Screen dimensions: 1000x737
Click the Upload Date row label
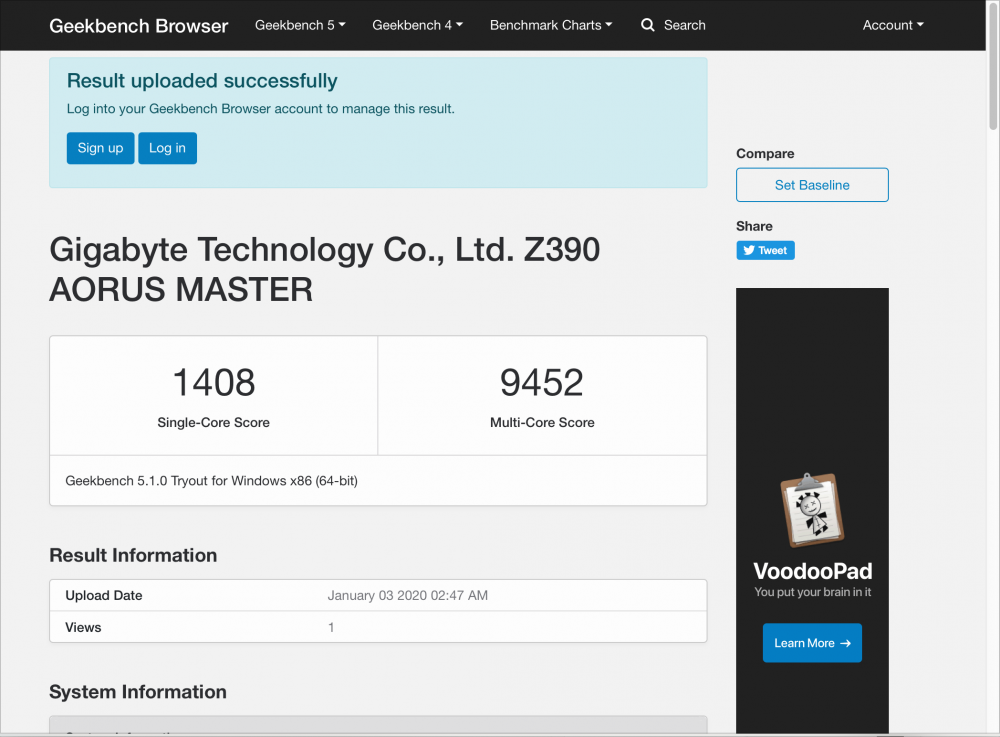(x=103, y=595)
